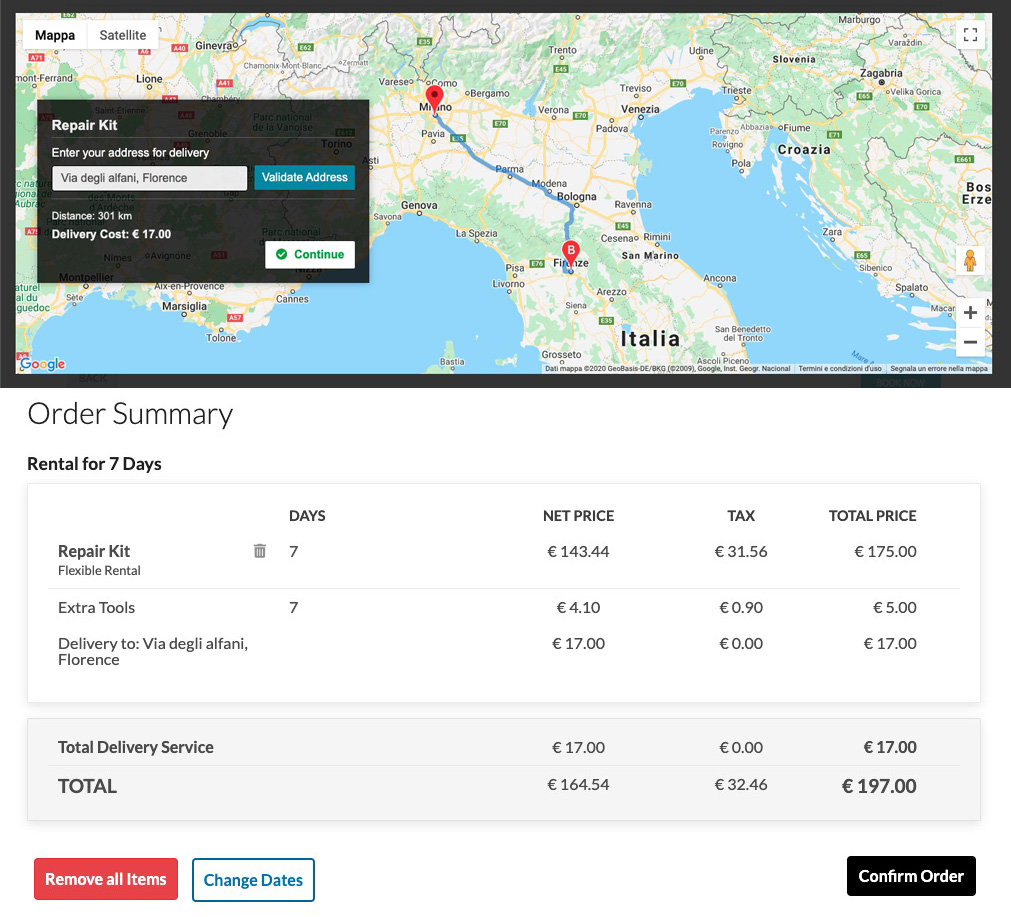This screenshot has height=917, width=1011.
Task: Zoom in the map with plus button
Action: 969,313
